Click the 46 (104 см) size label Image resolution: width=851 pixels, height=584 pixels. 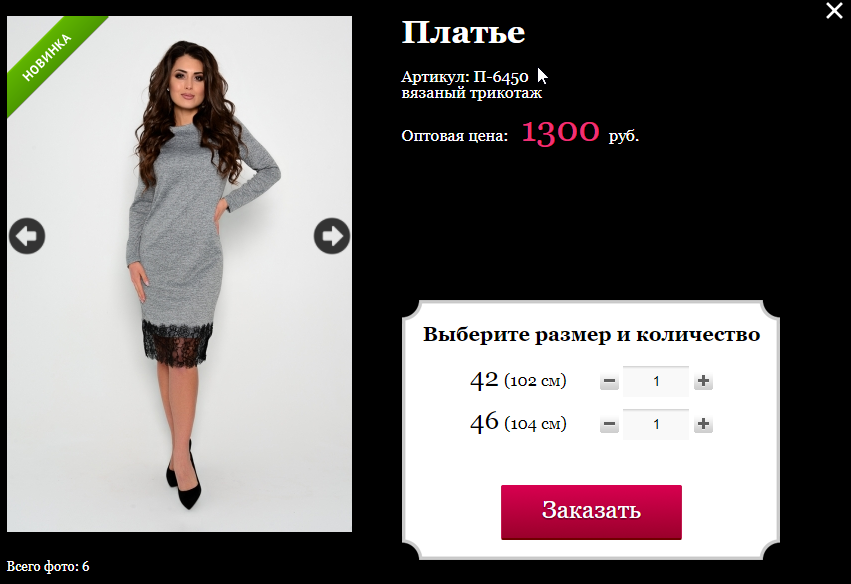(518, 423)
